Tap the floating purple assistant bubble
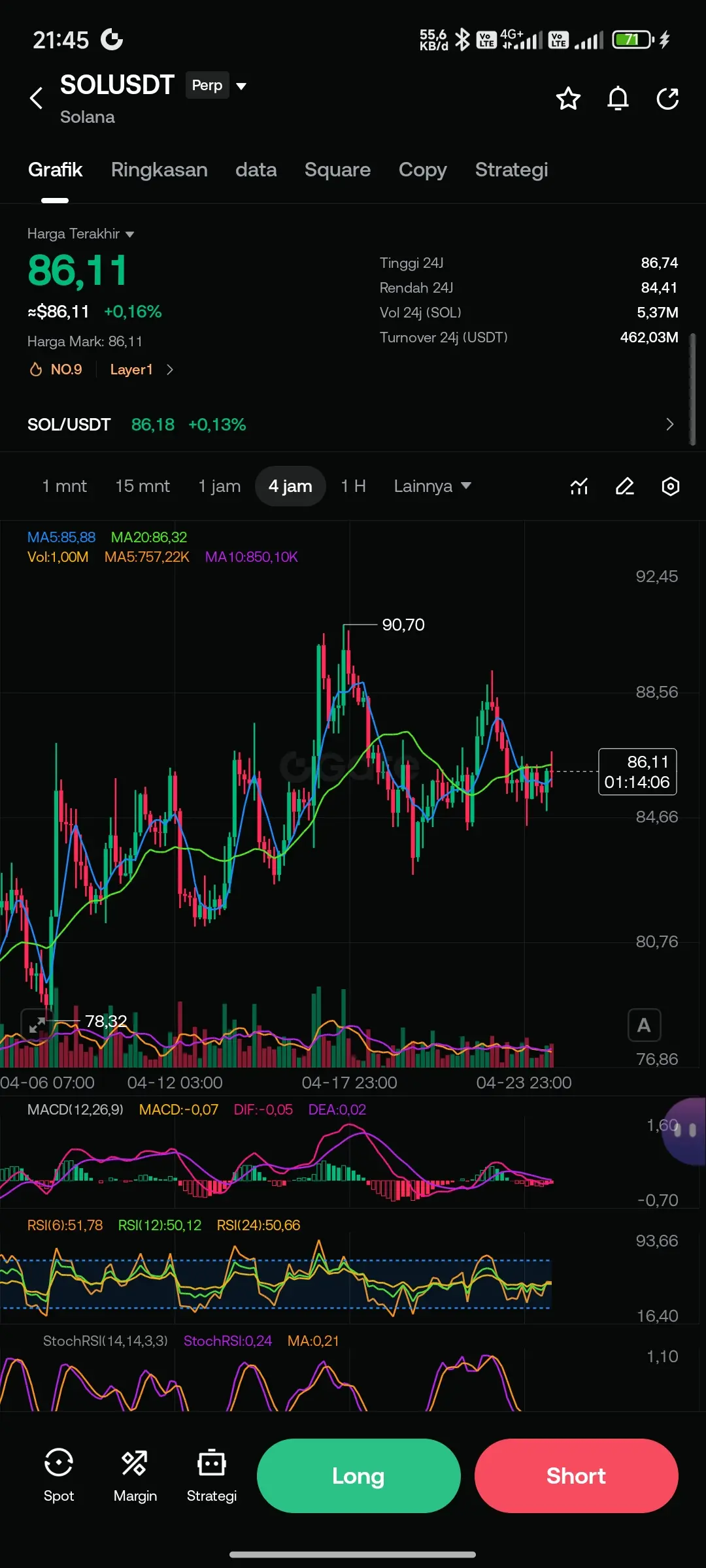 click(685, 1131)
